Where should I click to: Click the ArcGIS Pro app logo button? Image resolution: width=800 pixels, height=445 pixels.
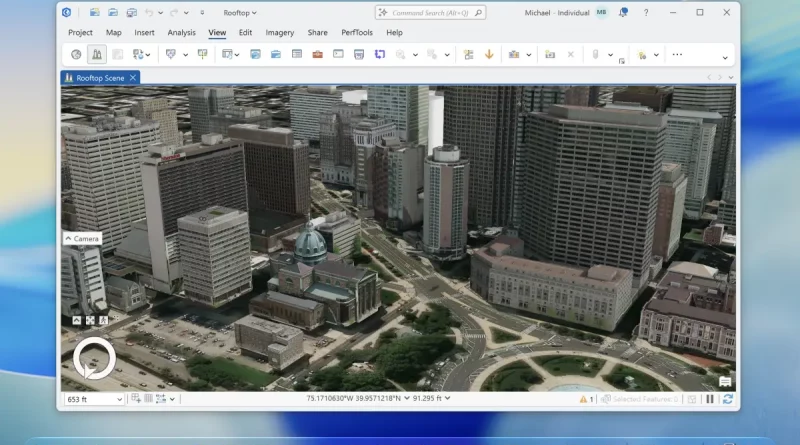[67, 12]
